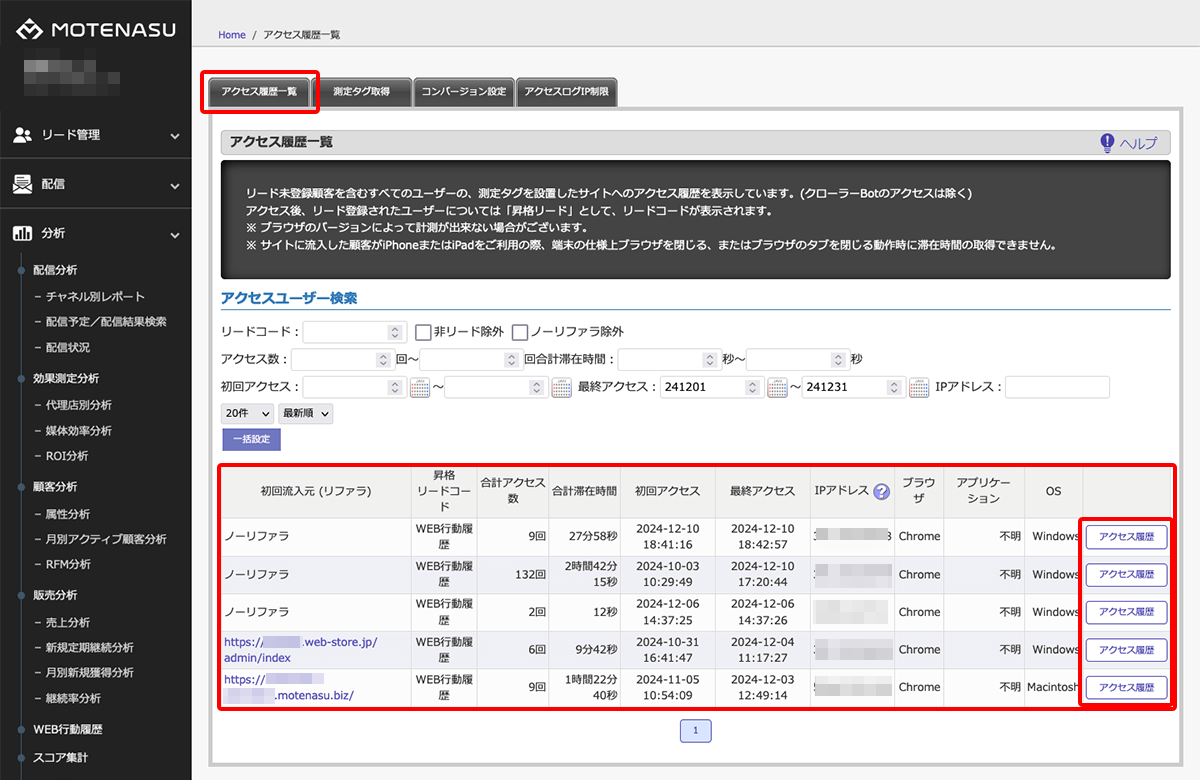Image resolution: width=1200 pixels, height=780 pixels.
Task: Open calendar for last access end date
Action: [919, 388]
